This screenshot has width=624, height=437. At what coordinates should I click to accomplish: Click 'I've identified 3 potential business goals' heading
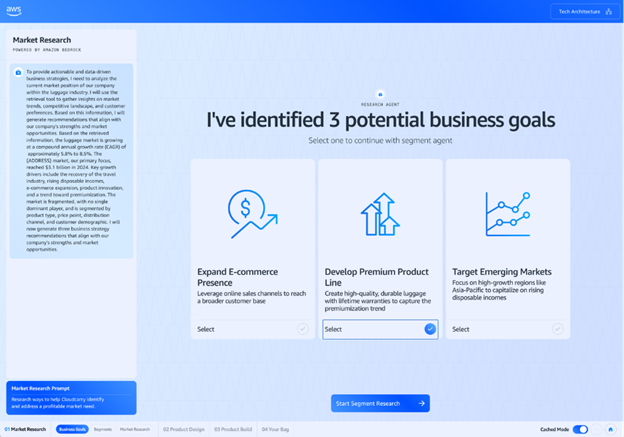(380, 120)
